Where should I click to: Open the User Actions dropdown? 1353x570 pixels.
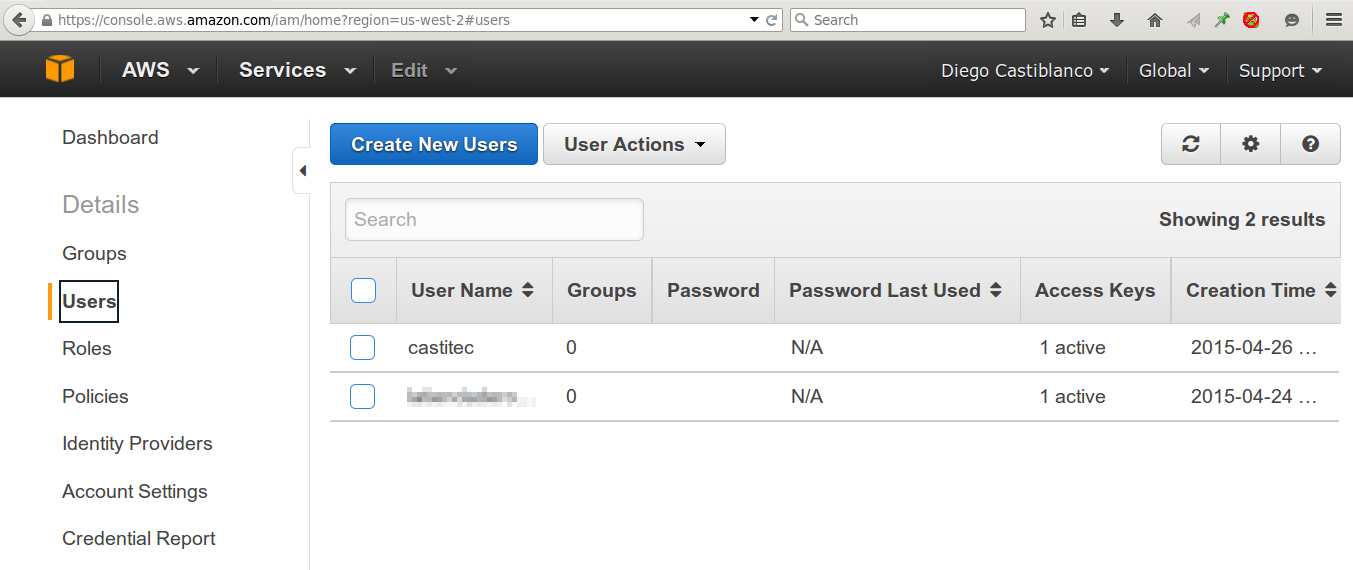[634, 144]
